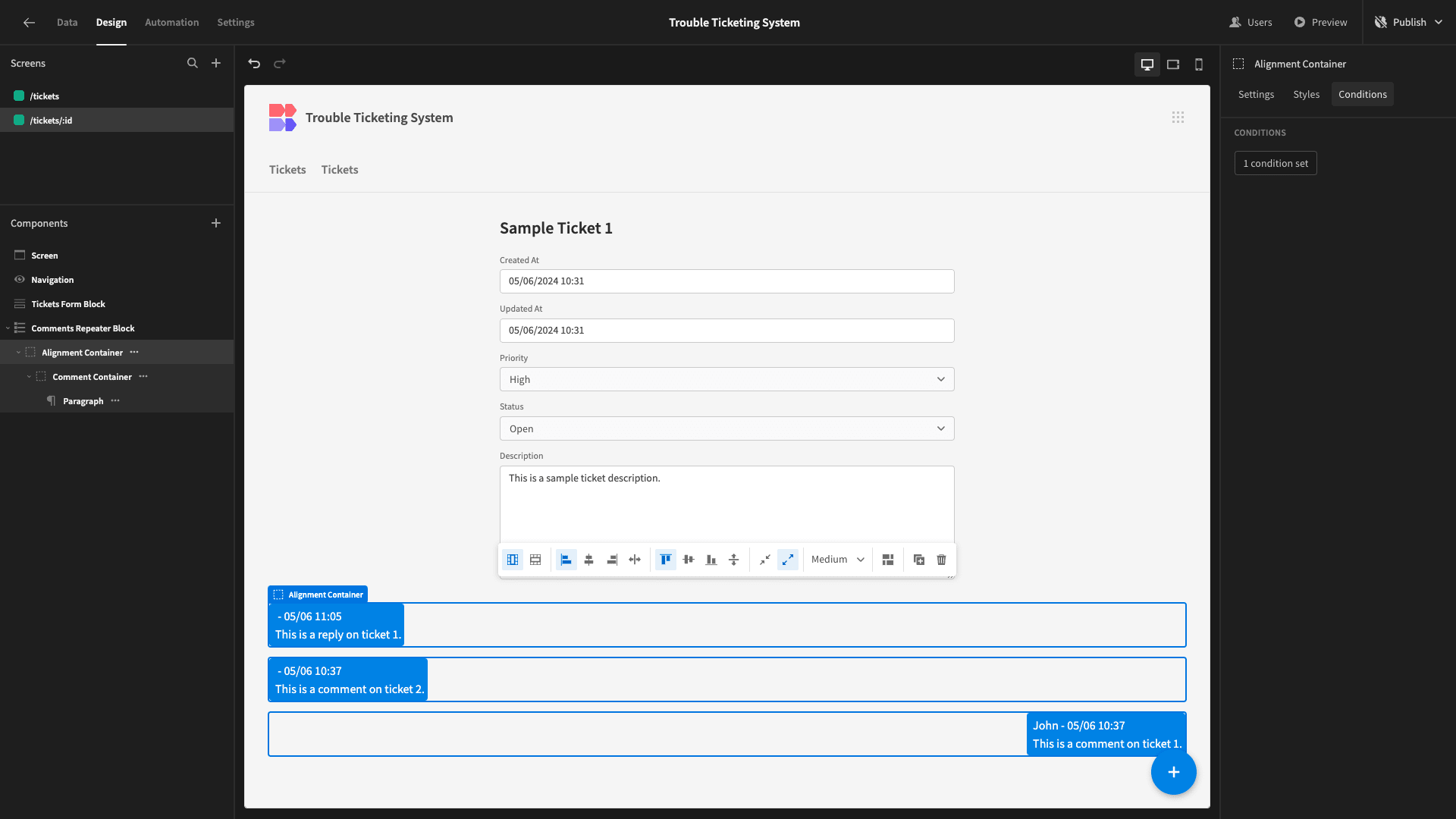This screenshot has width=1456, height=819.
Task: Collapse the Comment Container tree node
Action: point(29,377)
